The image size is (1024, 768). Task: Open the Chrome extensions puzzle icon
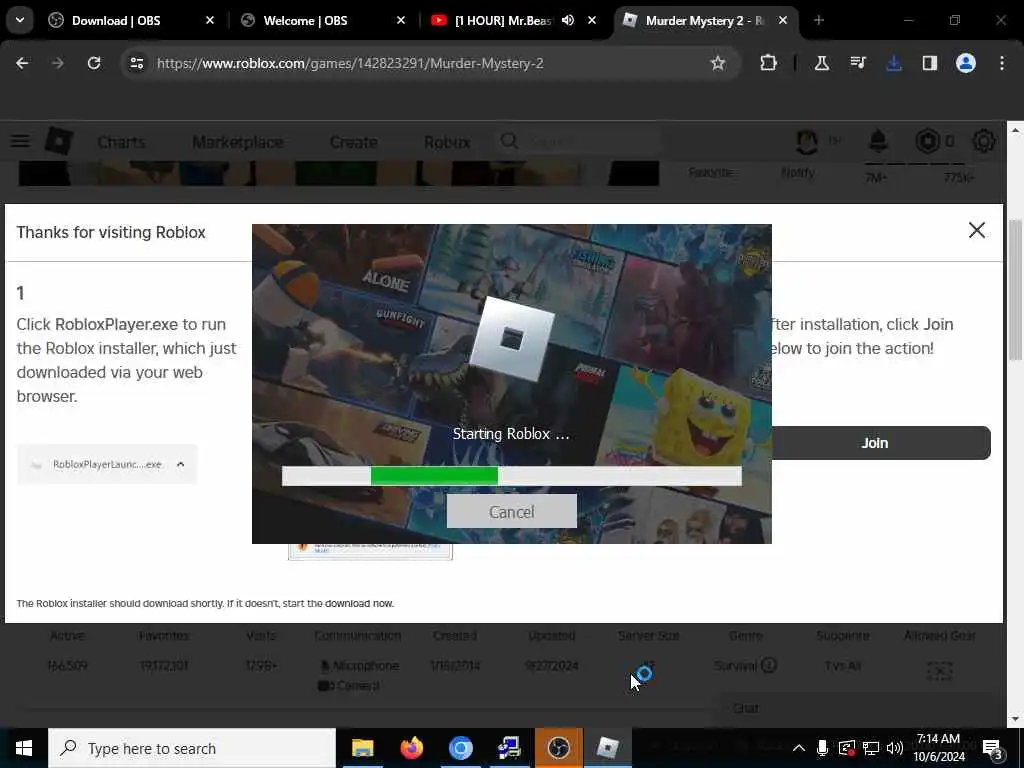coord(769,63)
